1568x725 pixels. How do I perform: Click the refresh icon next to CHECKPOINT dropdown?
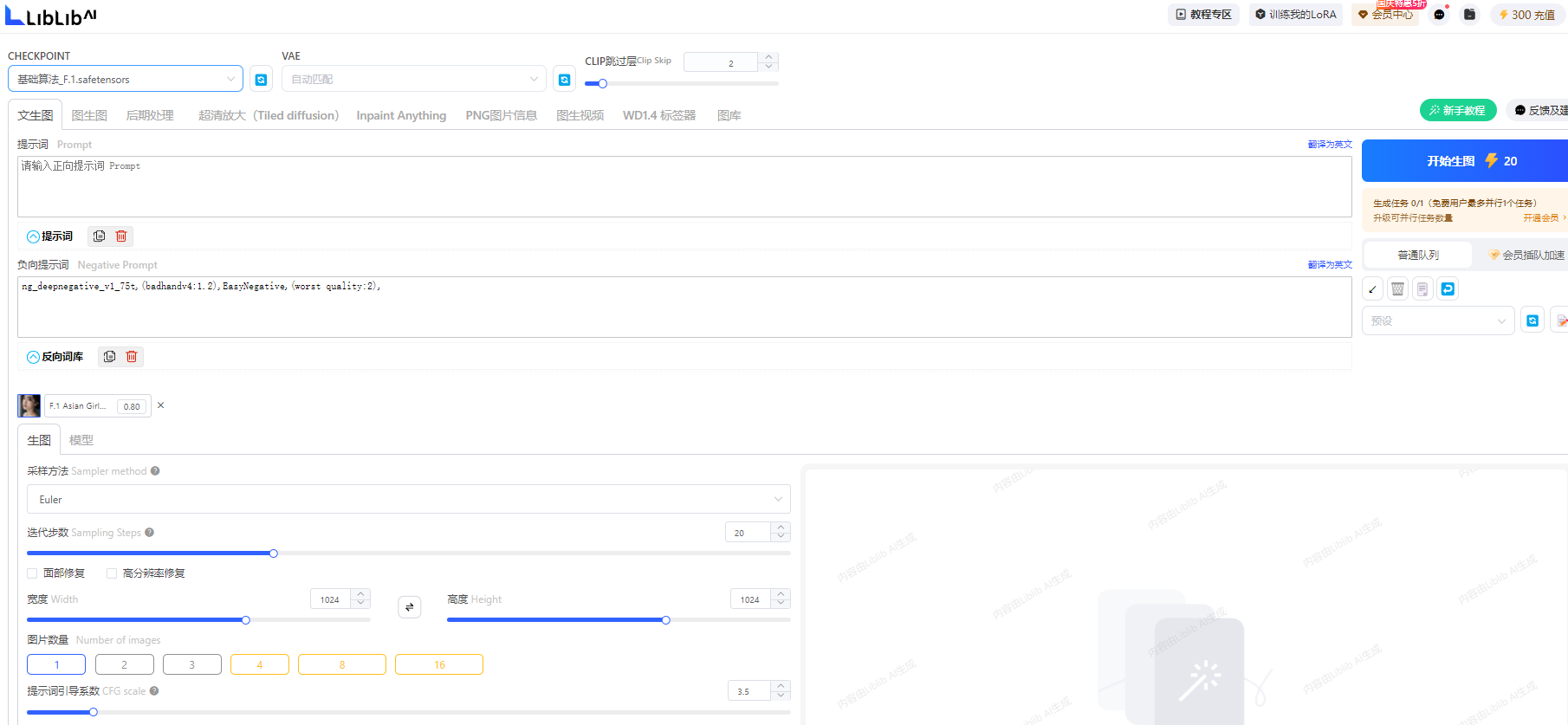(261, 80)
